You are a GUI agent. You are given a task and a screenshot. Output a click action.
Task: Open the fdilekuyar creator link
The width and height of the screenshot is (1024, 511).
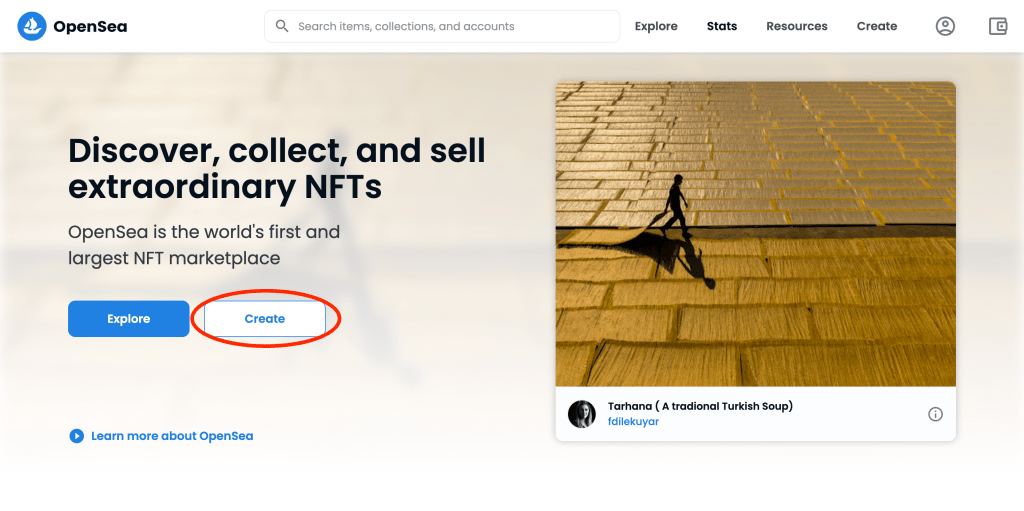click(633, 422)
